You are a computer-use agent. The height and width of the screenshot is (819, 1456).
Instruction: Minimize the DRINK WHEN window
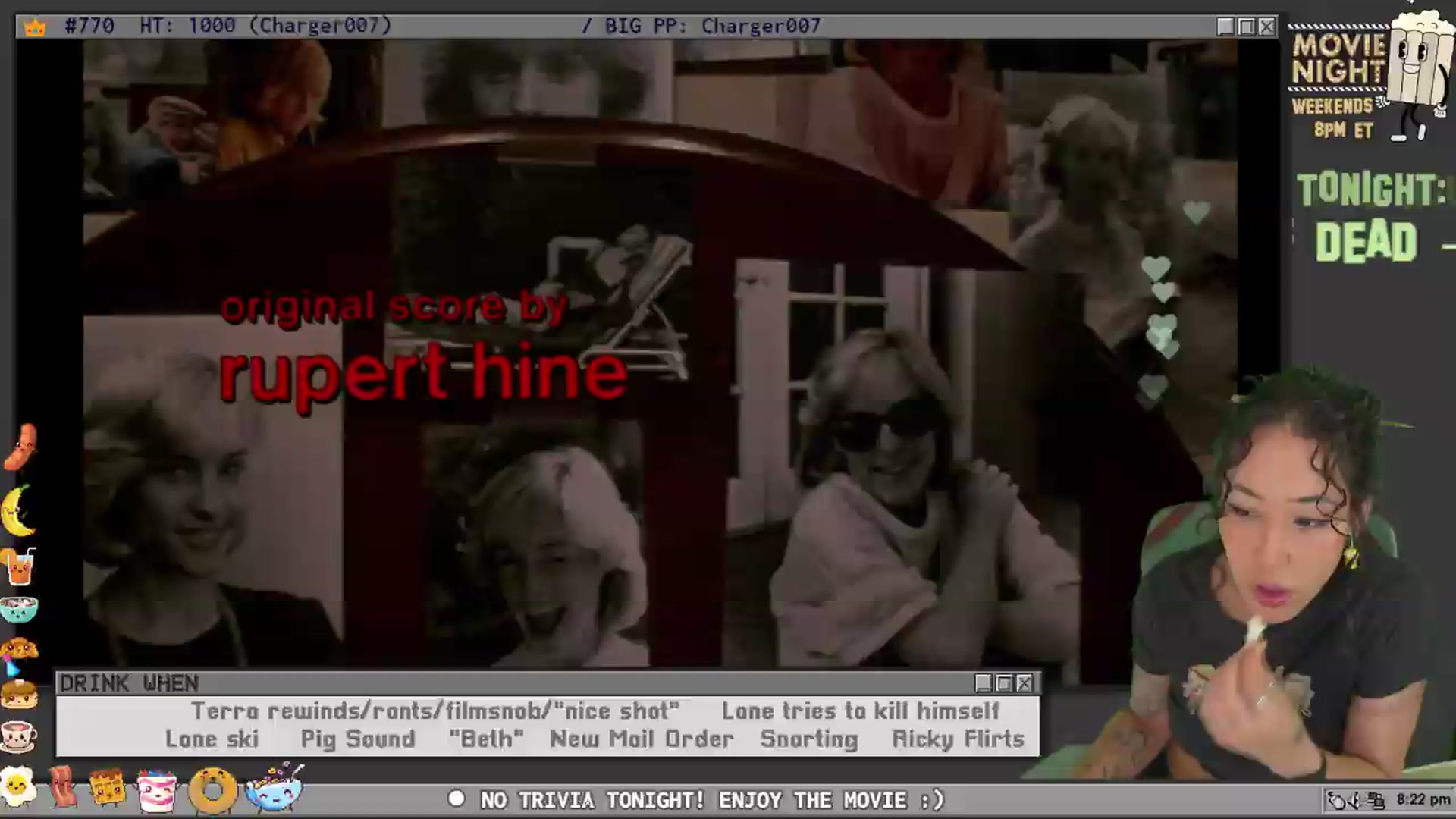click(983, 683)
